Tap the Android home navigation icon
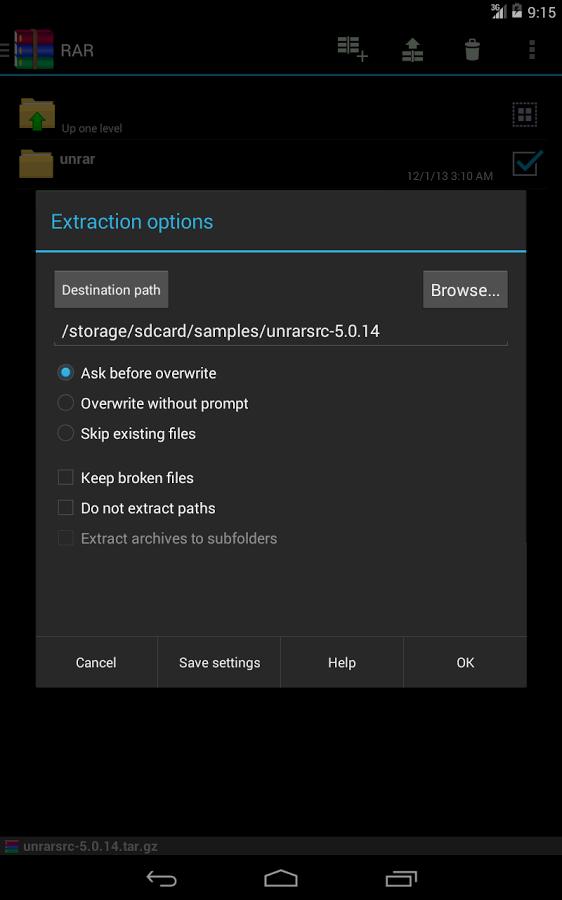562x900 pixels. (281, 878)
